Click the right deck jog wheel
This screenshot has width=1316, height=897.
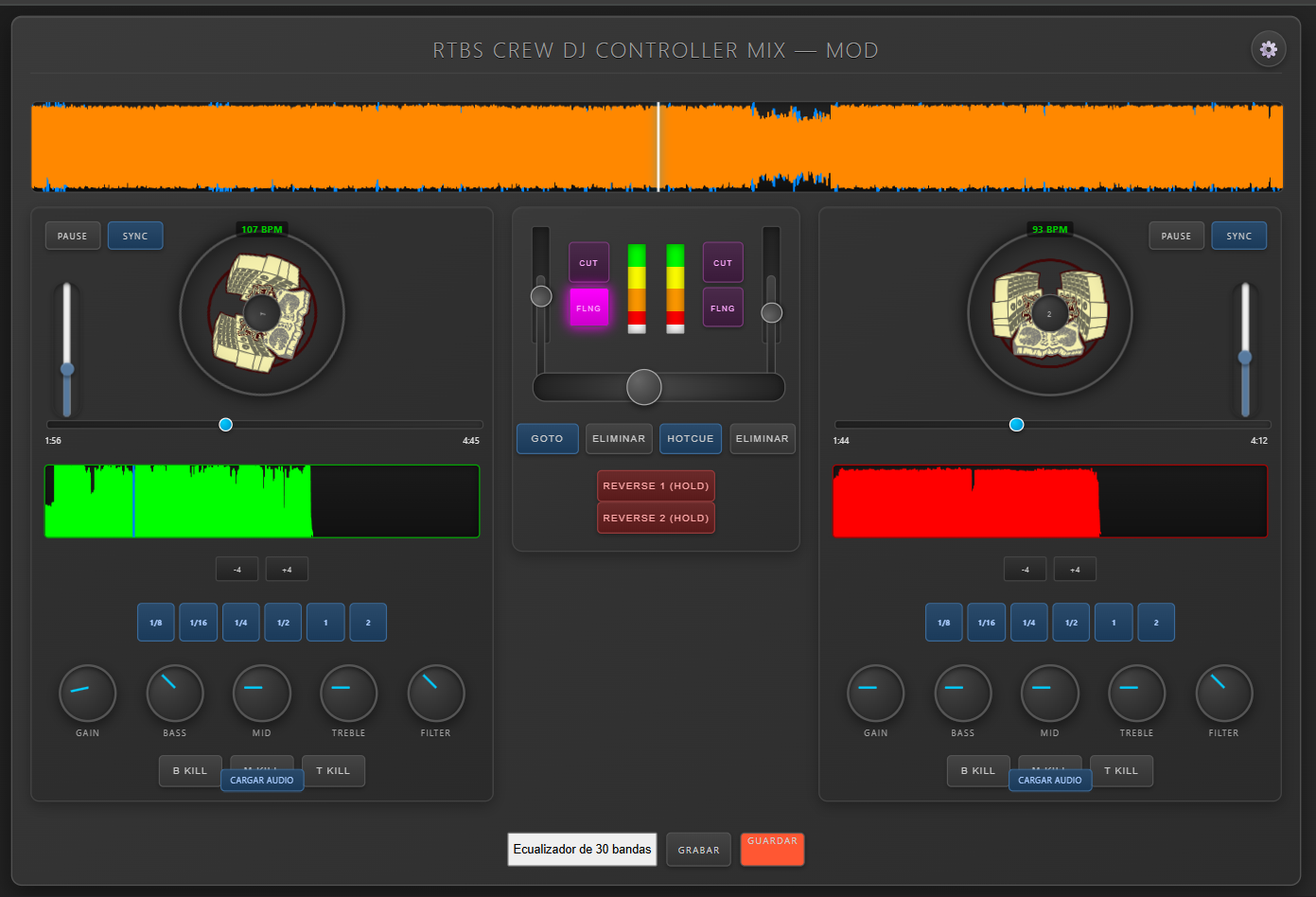tap(1049, 314)
